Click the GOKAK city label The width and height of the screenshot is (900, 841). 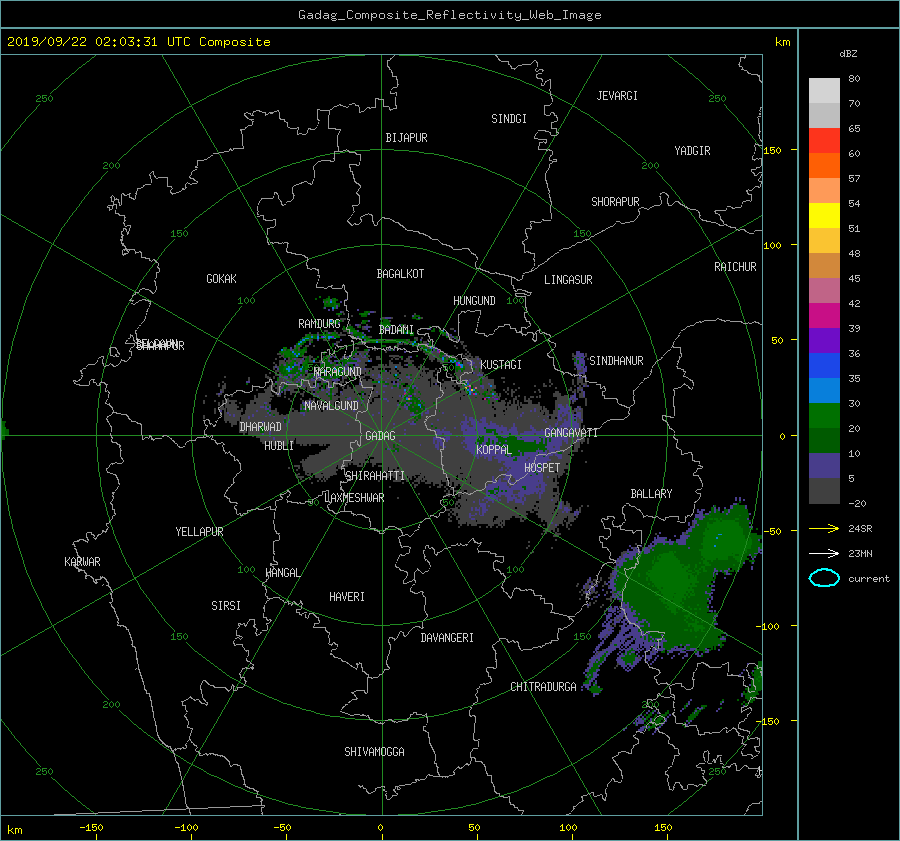[x=221, y=278]
